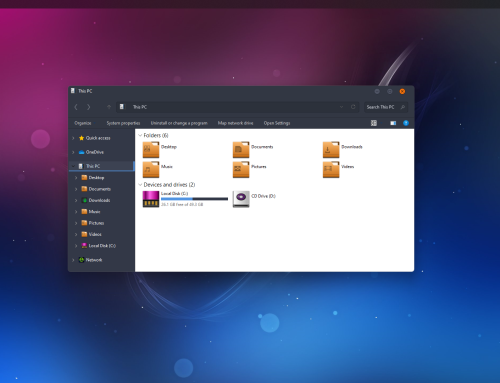The width and height of the screenshot is (500, 383).
Task: Click the Forward navigation arrow
Action: point(88,107)
